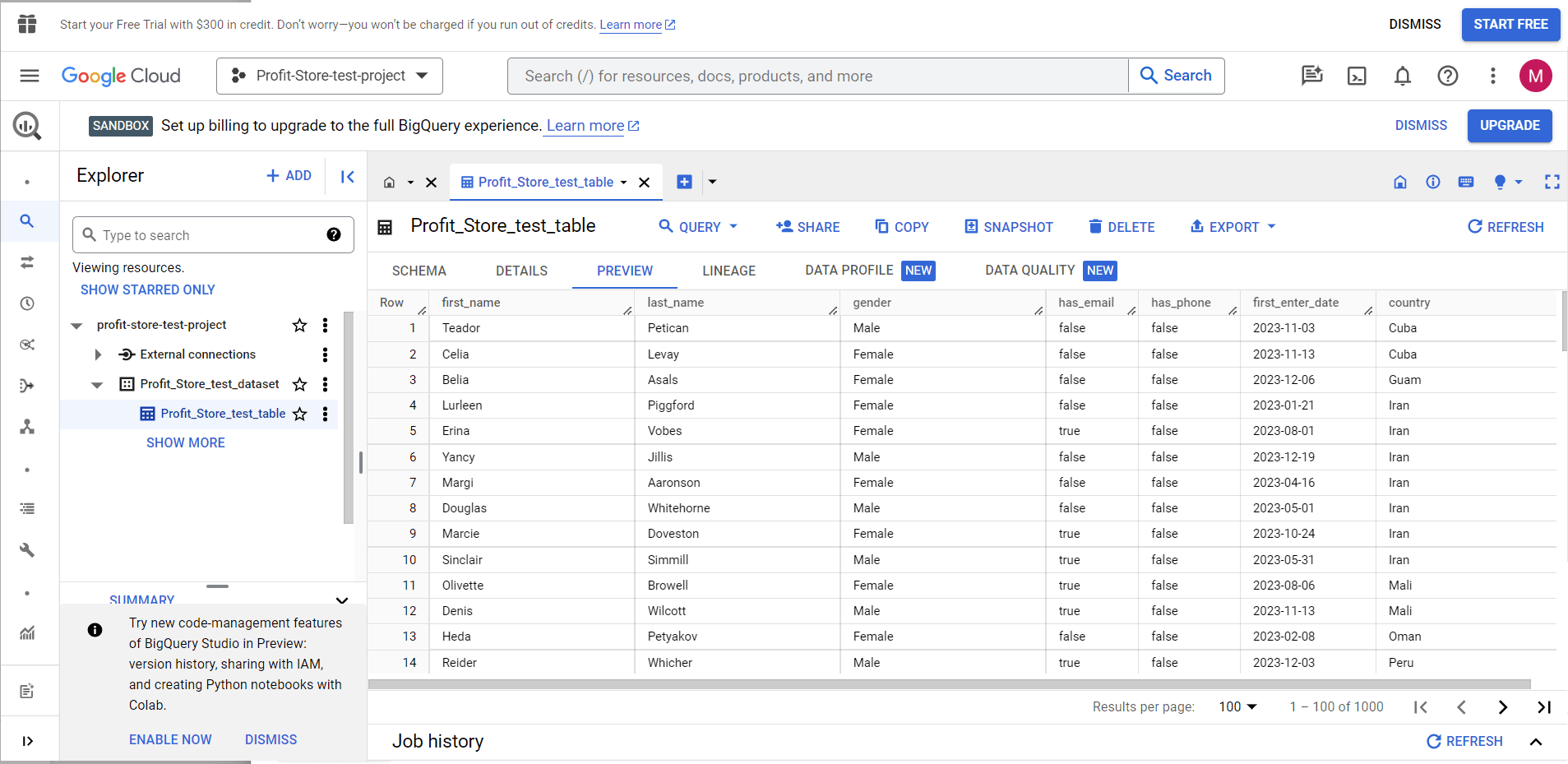Star the Profit_Store_test_dataset
Image resolution: width=1568 pixels, height=764 pixels.
tap(300, 384)
